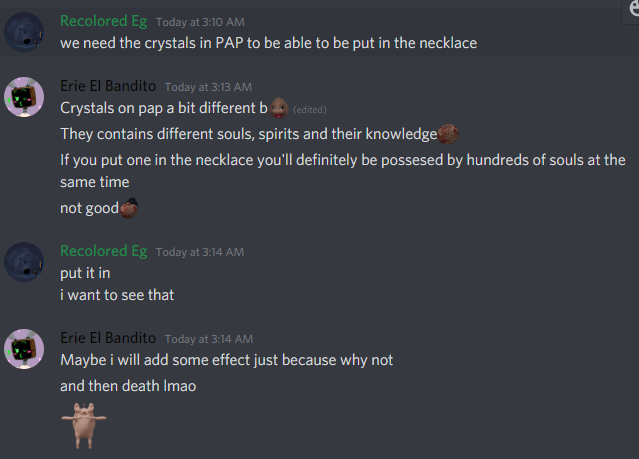Click the 'Today at 3:13 AM' timestamp
The height and width of the screenshot is (459, 639).
point(208,87)
